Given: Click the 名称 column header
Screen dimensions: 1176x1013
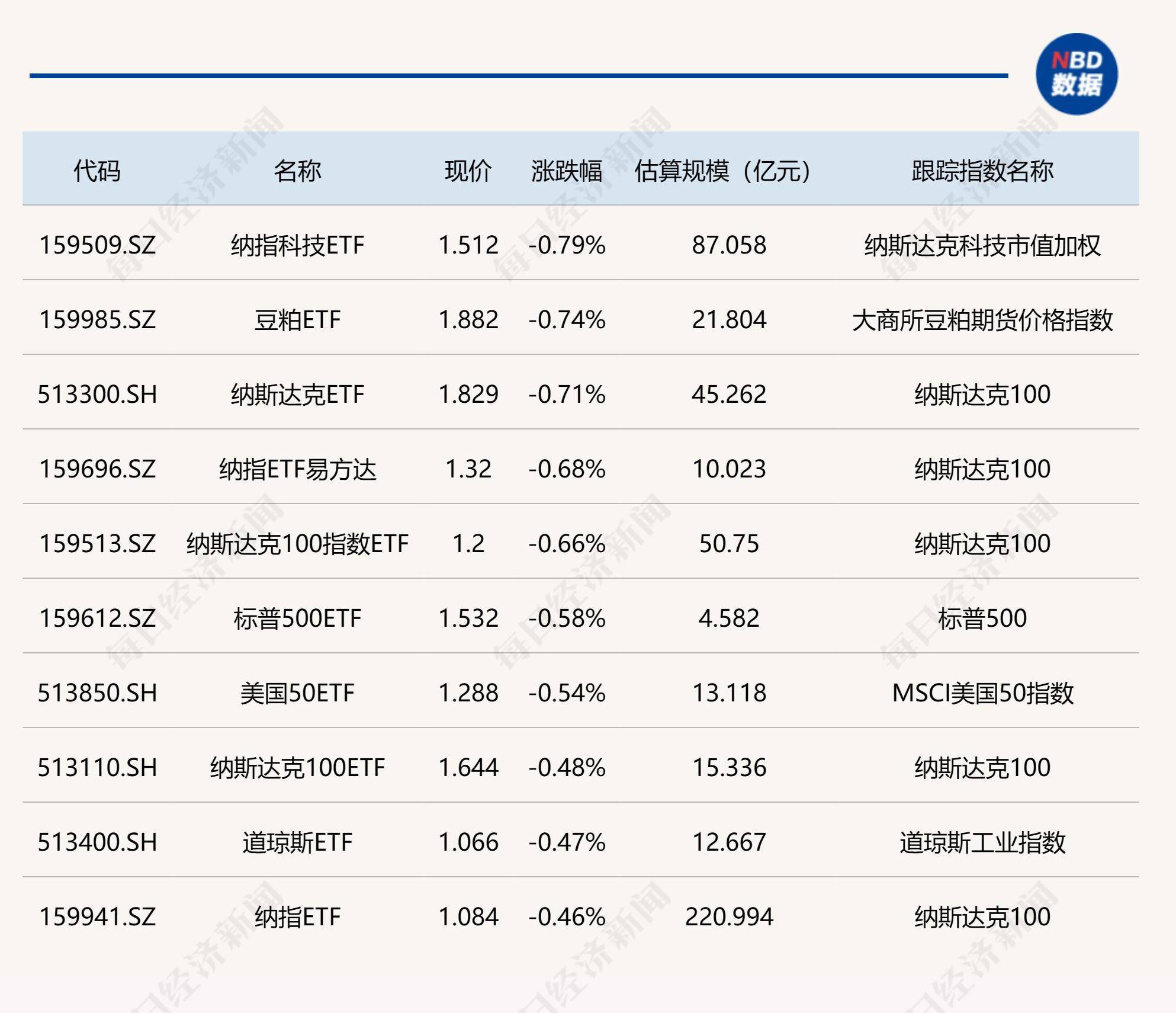Looking at the screenshot, I should [297, 169].
